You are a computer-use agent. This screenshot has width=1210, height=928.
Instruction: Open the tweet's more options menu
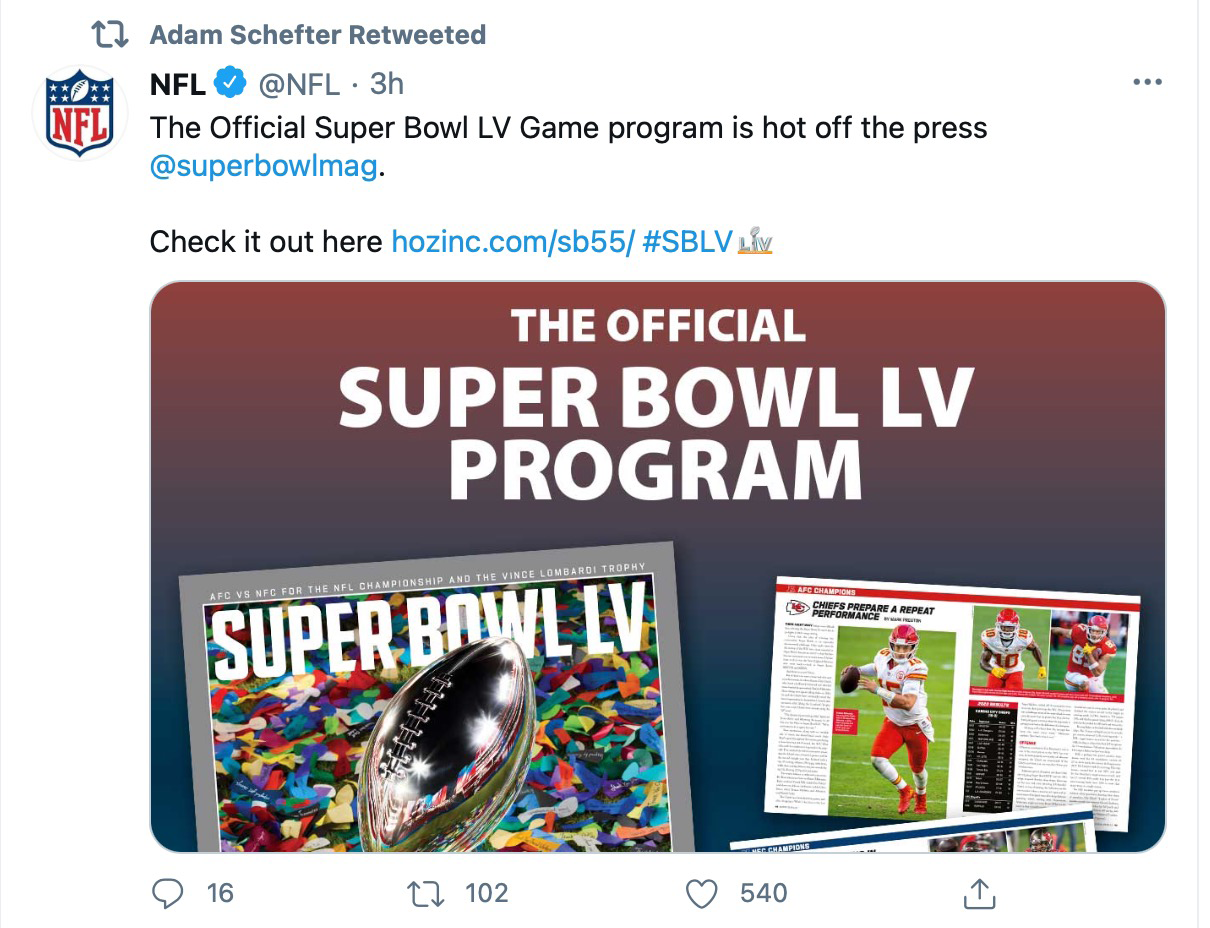[1145, 83]
